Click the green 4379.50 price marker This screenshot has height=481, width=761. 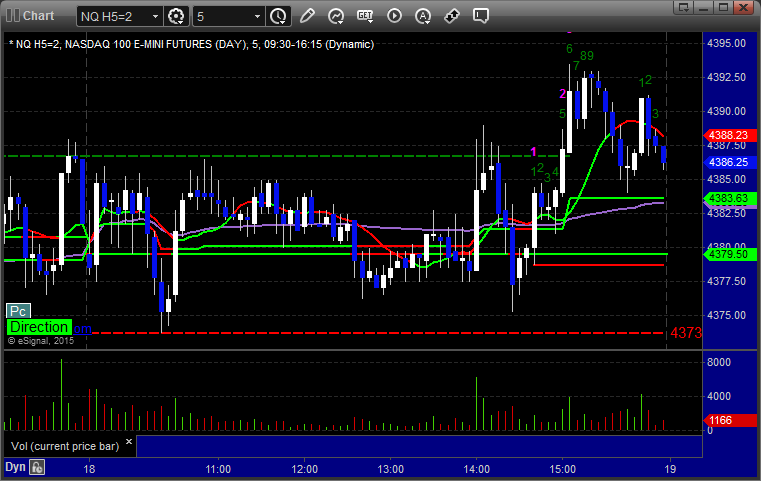(x=730, y=254)
